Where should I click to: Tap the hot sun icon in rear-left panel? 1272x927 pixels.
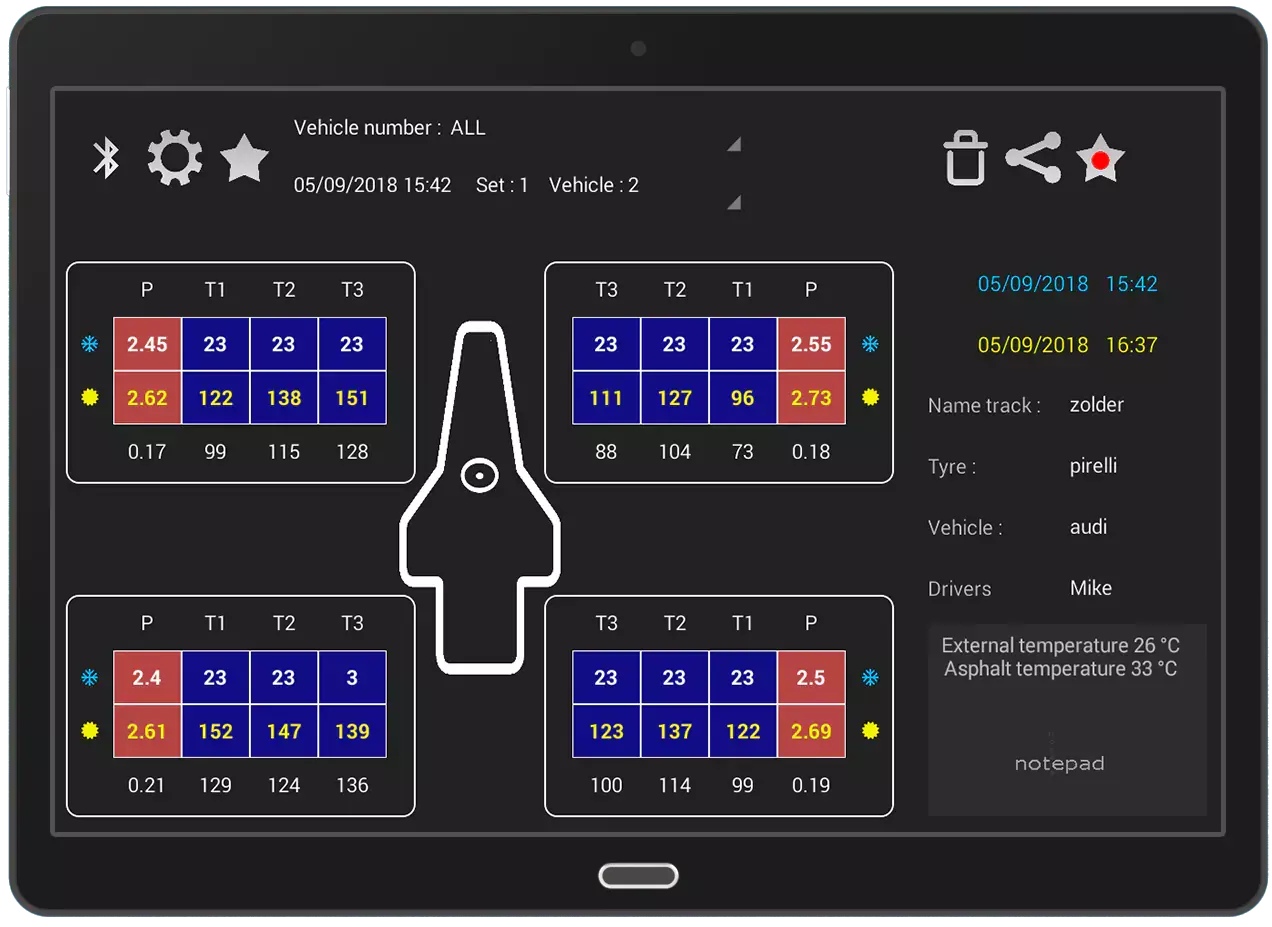pos(90,731)
